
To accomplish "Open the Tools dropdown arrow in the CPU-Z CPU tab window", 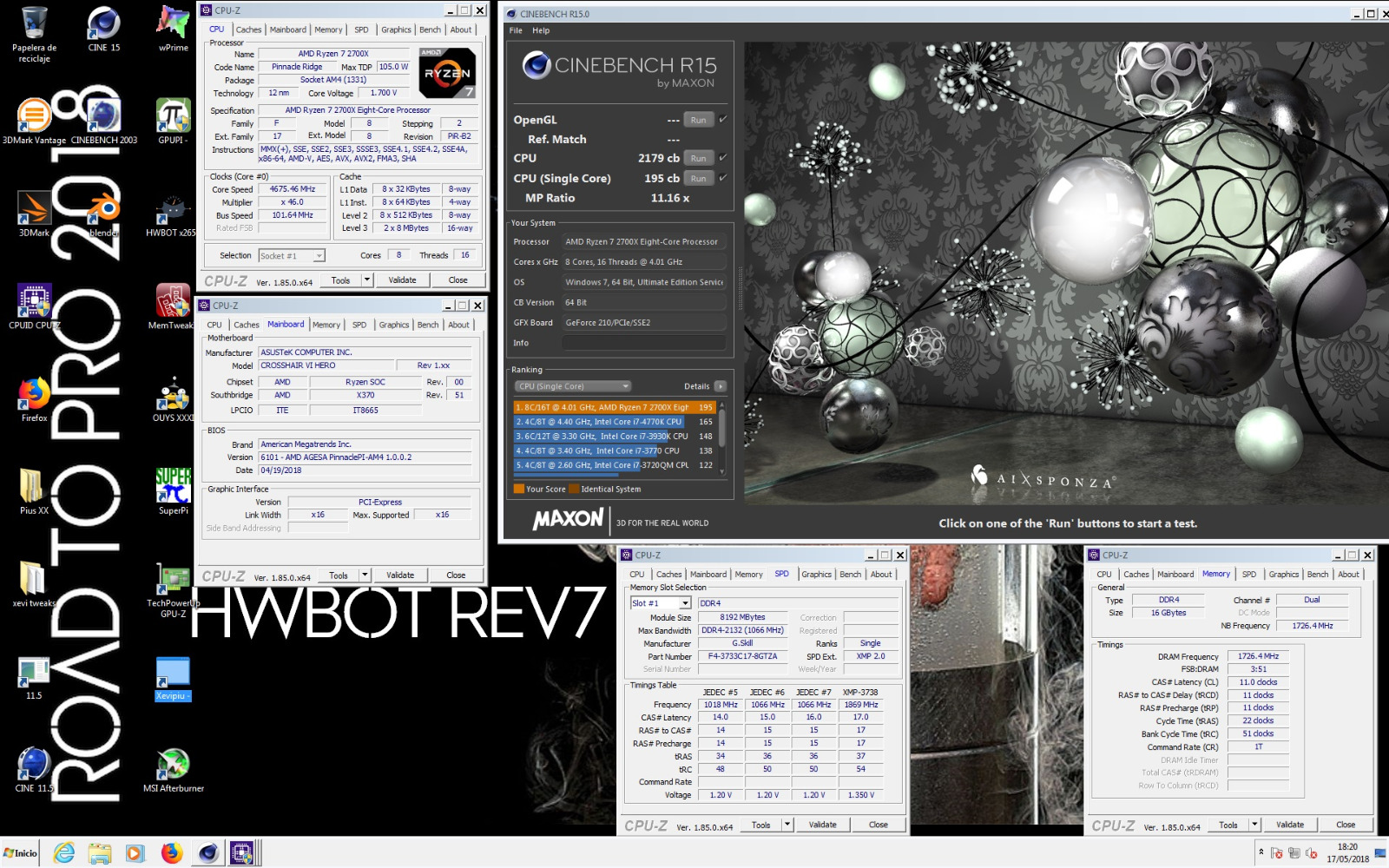I will pos(367,280).
